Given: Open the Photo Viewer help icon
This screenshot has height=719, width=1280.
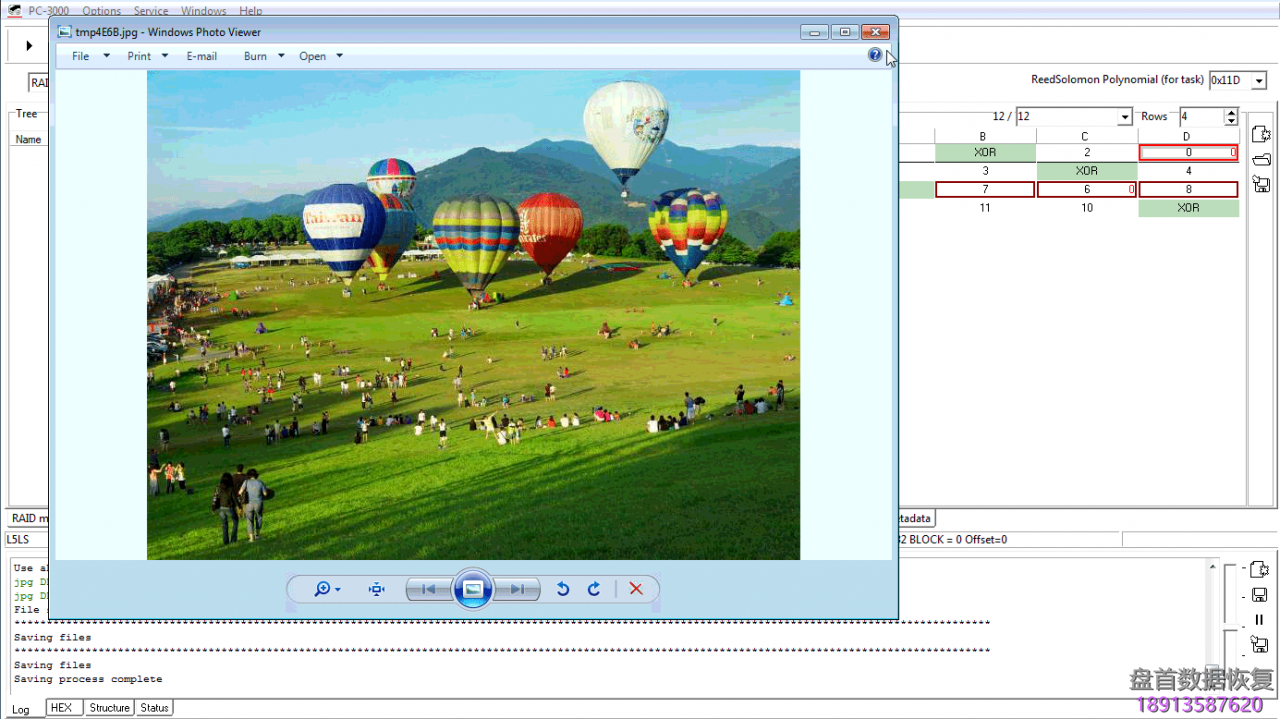Looking at the screenshot, I should (875, 55).
